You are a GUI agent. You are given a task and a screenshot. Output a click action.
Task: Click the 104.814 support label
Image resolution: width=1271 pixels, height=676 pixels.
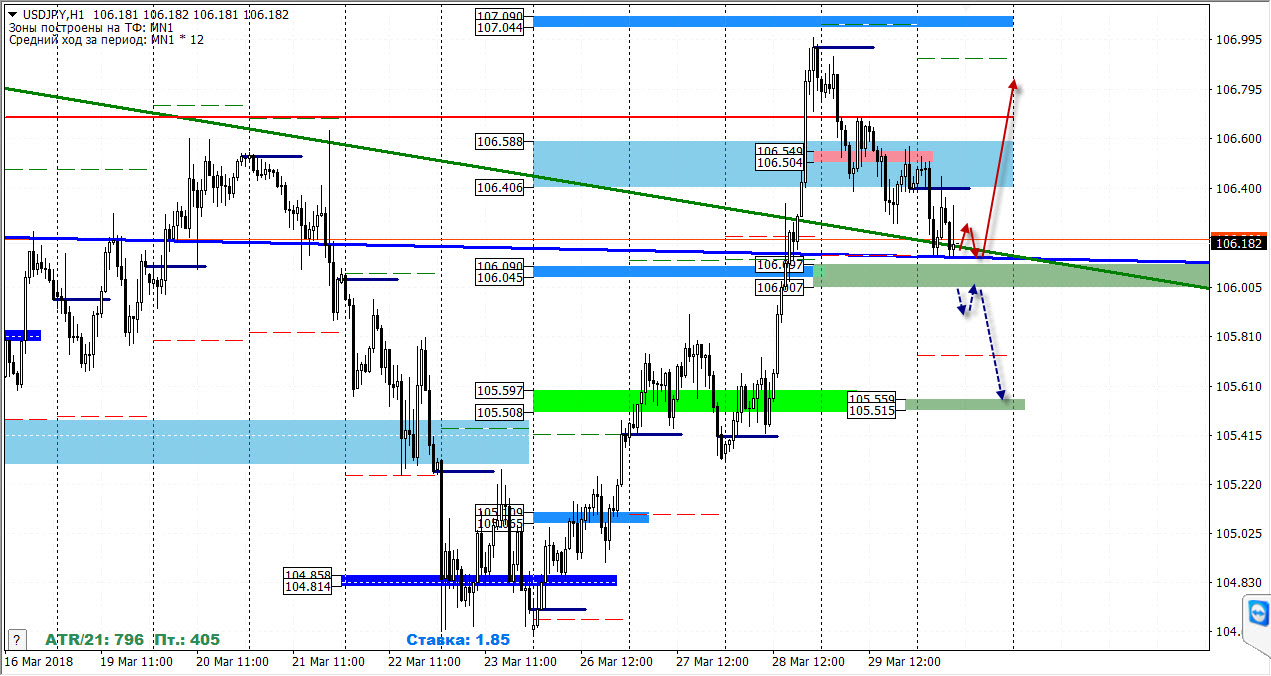tap(308, 587)
